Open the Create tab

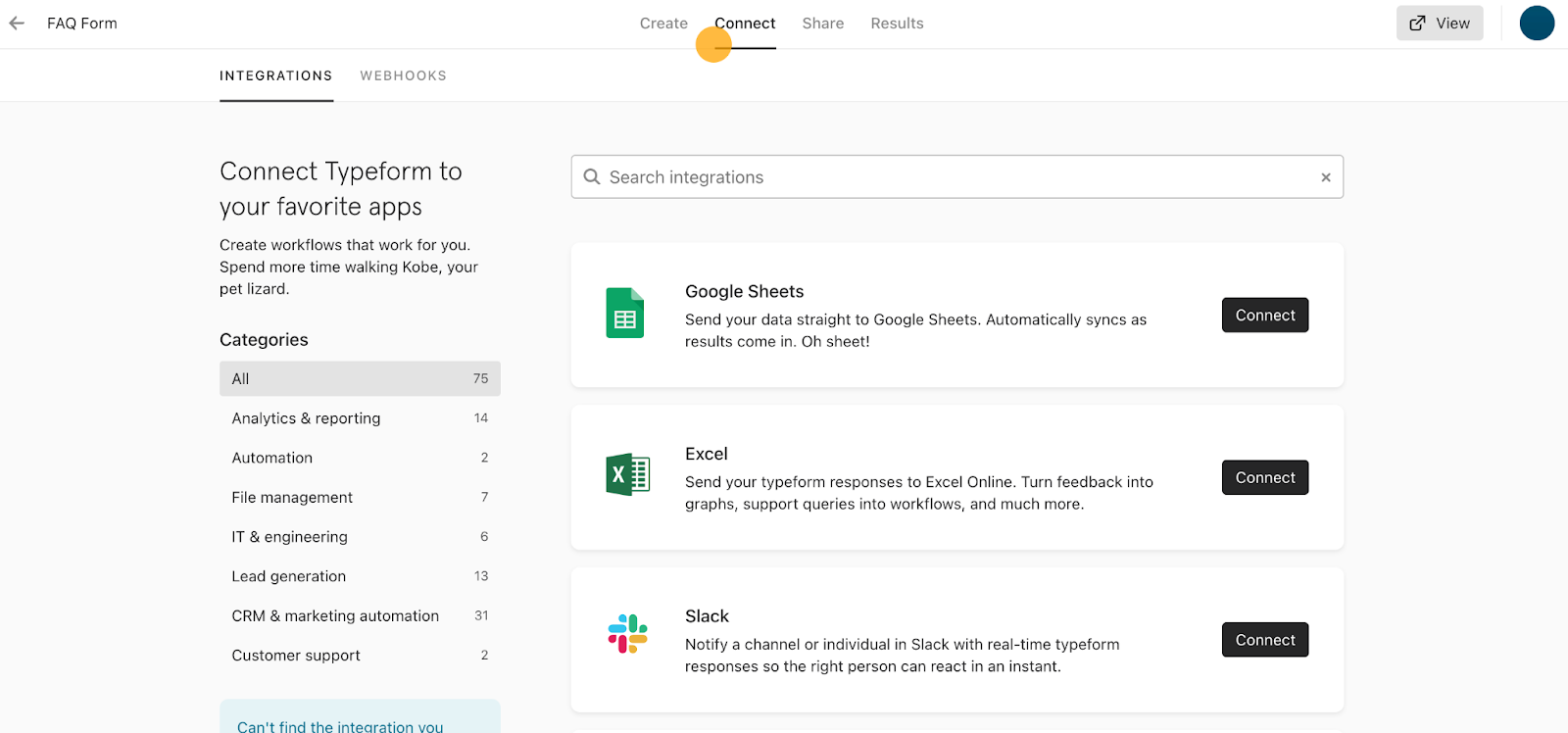click(663, 24)
